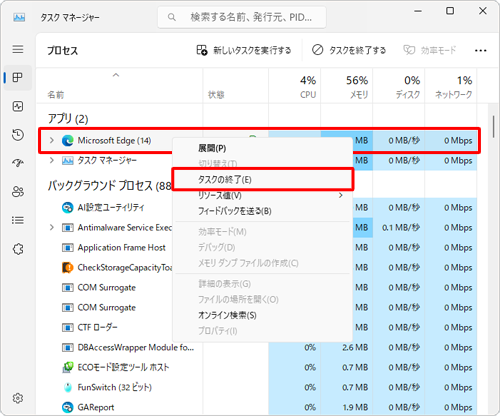Choose 詳細の表示(G) menu entry
This screenshot has height=416, width=500.
pos(262,284)
